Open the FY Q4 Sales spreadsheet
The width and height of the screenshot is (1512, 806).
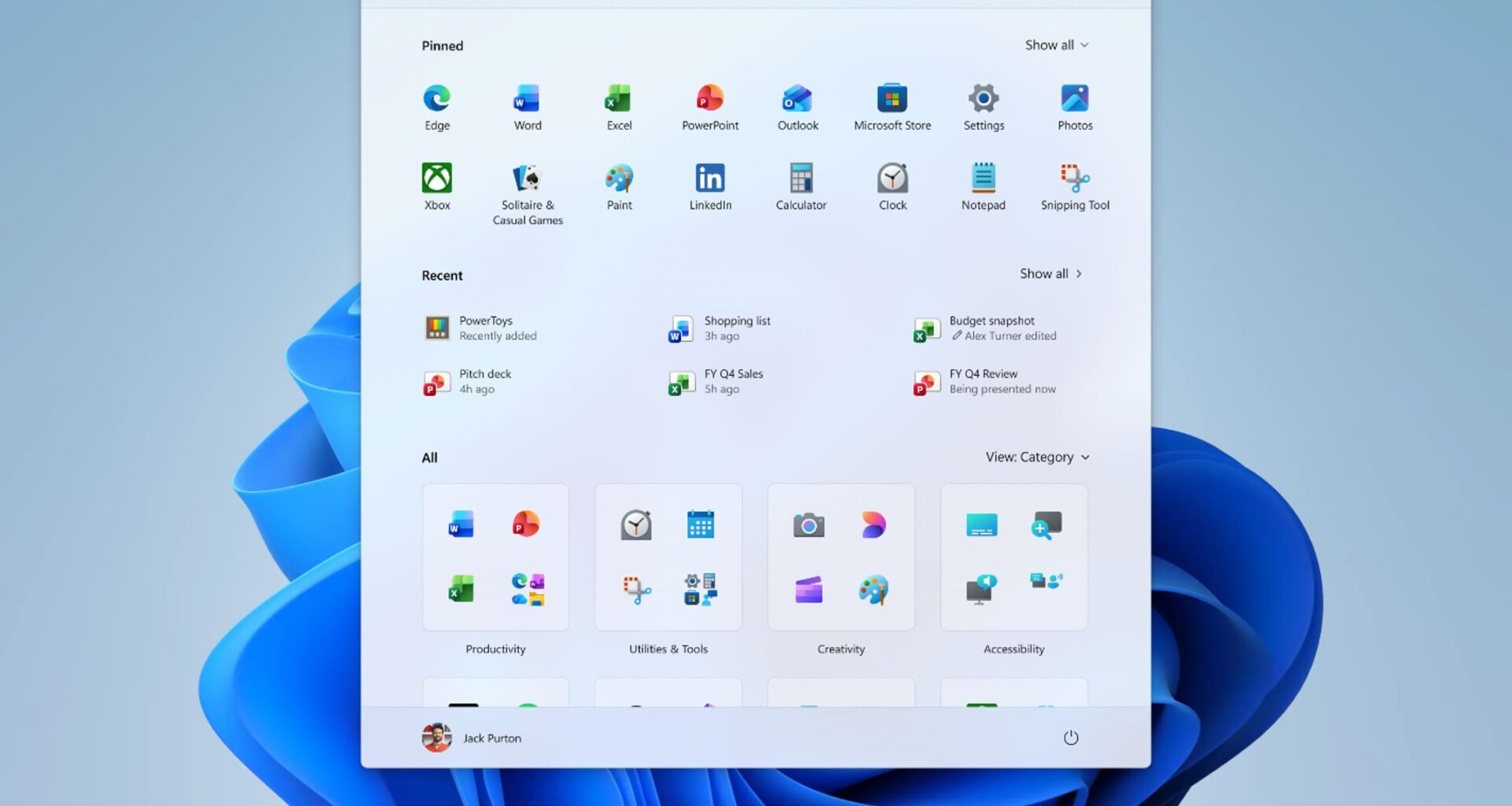pos(716,381)
